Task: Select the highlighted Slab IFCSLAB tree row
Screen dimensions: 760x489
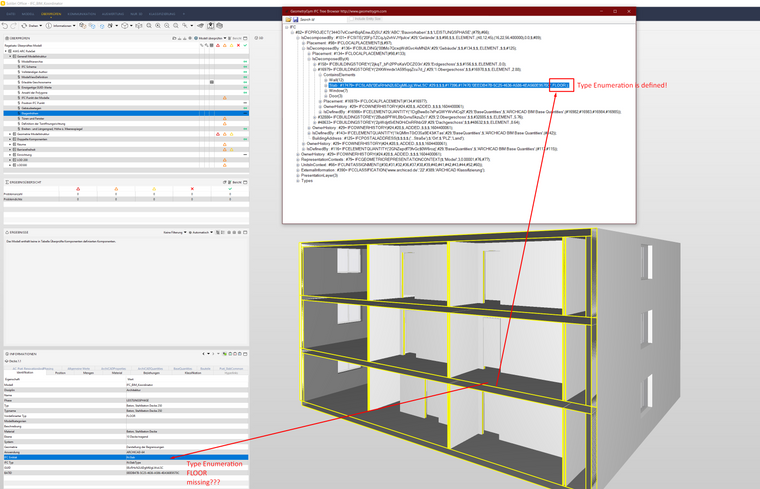Action: click(x=449, y=85)
